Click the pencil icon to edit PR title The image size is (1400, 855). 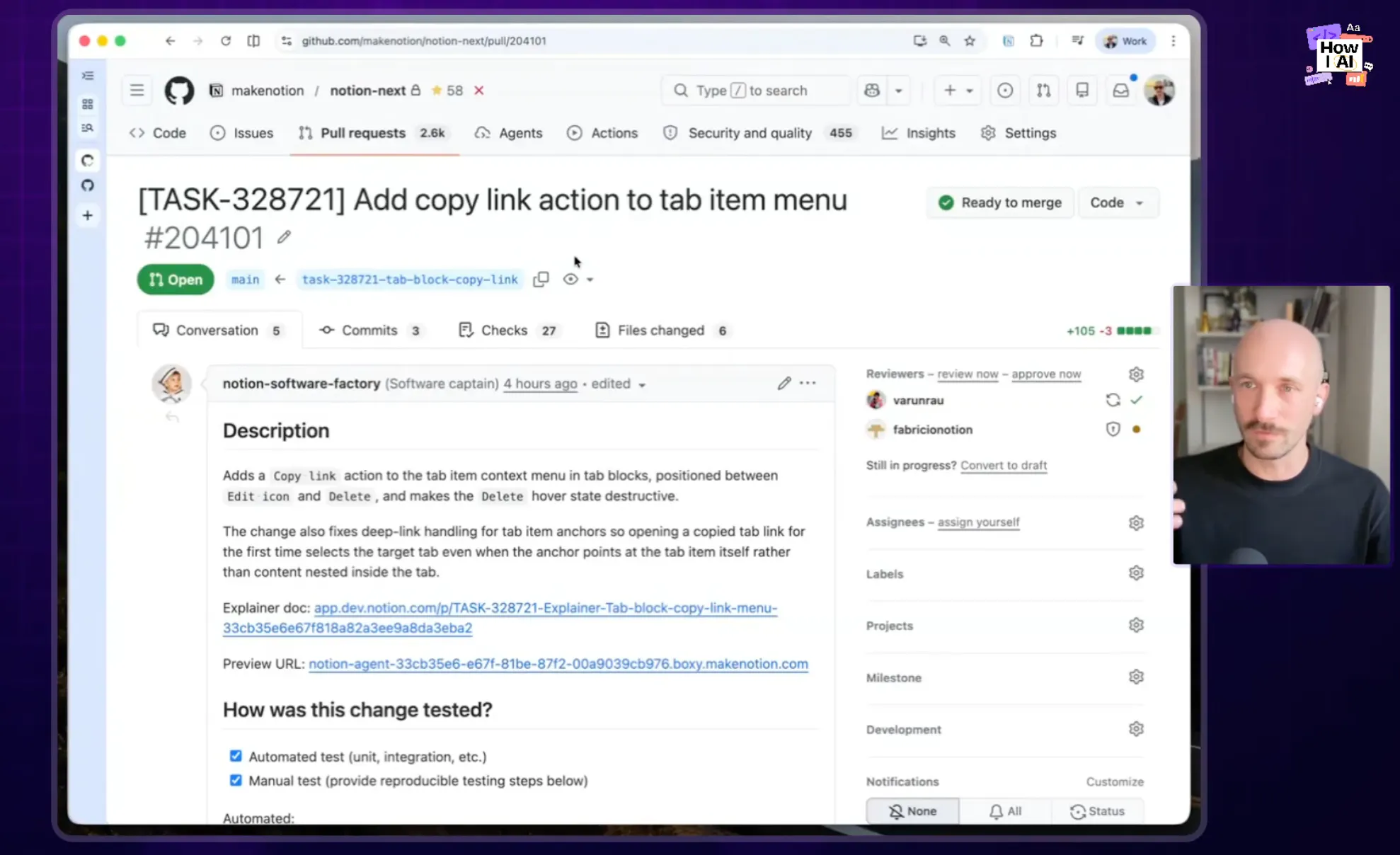point(284,238)
